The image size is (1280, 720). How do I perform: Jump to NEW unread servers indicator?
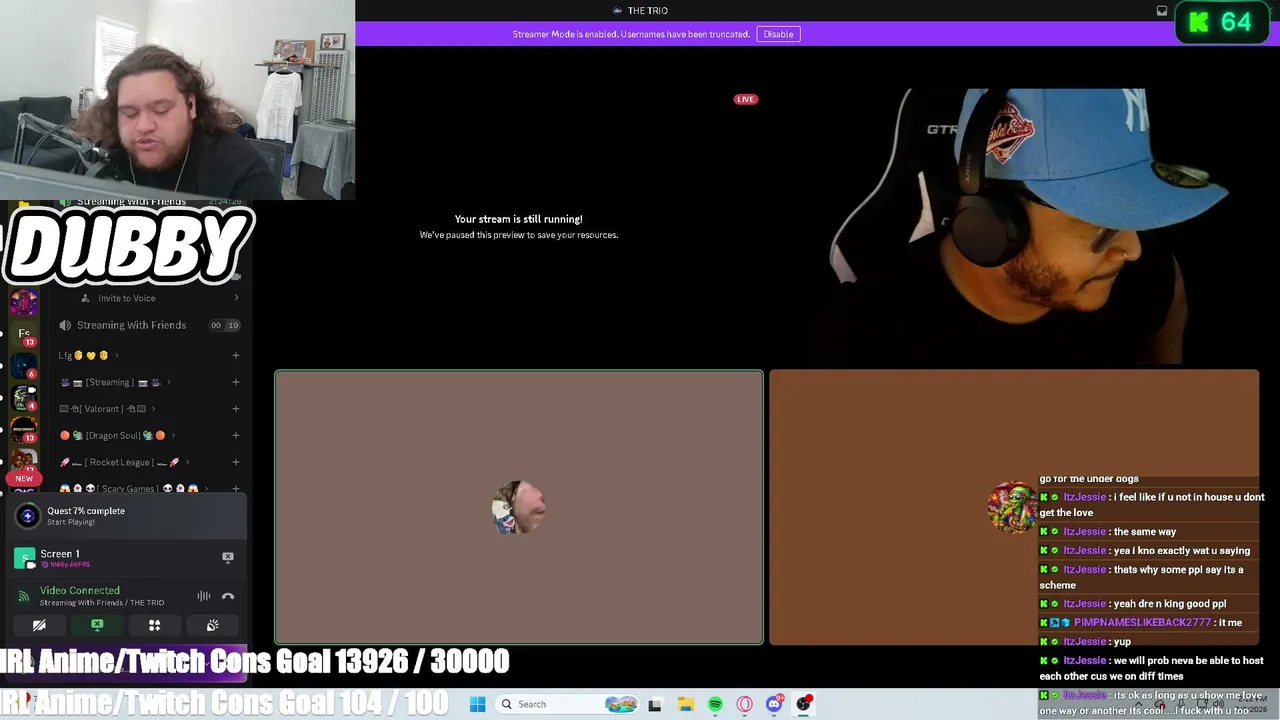[x=24, y=479]
